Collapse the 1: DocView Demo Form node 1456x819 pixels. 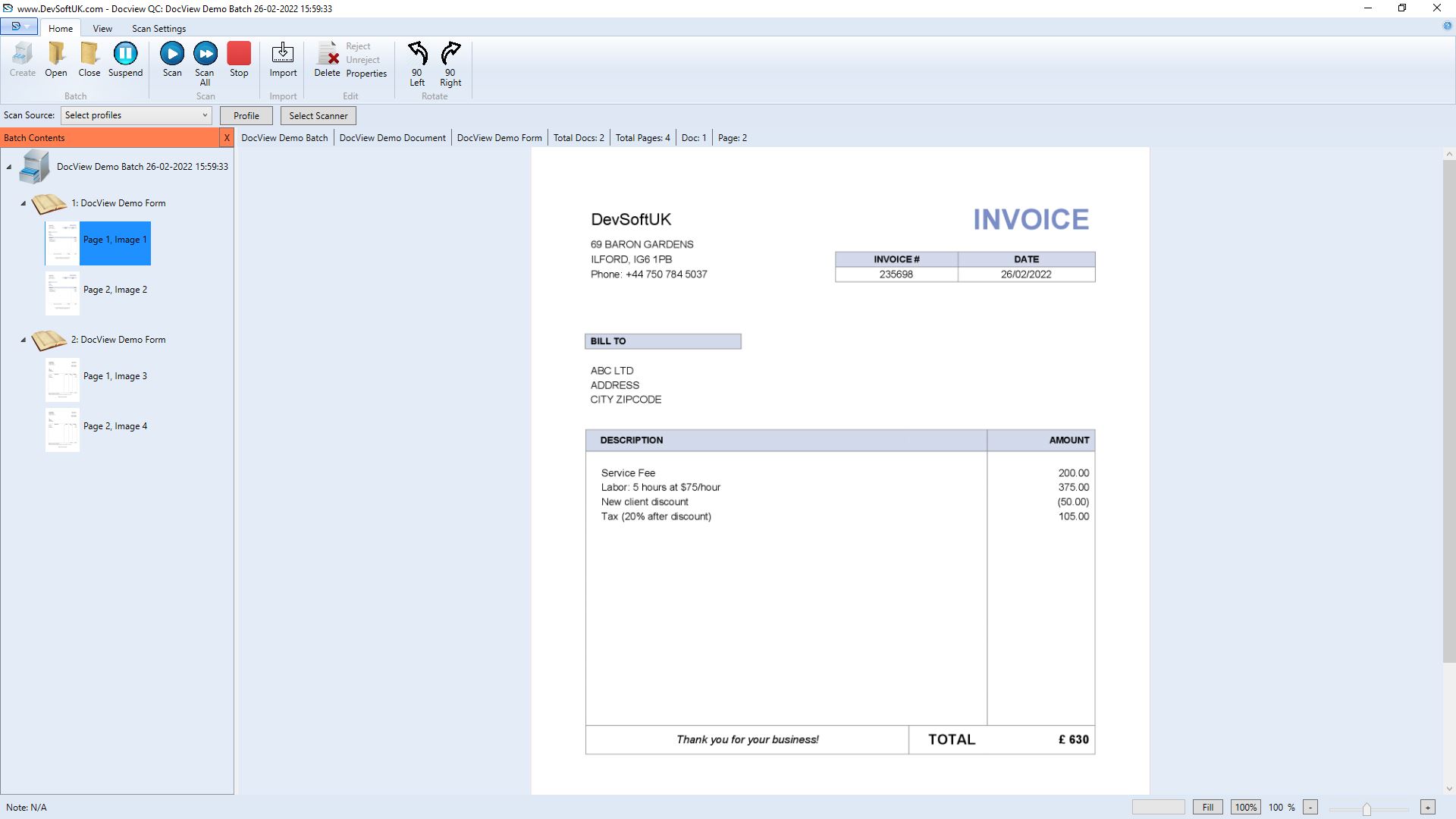coord(24,203)
